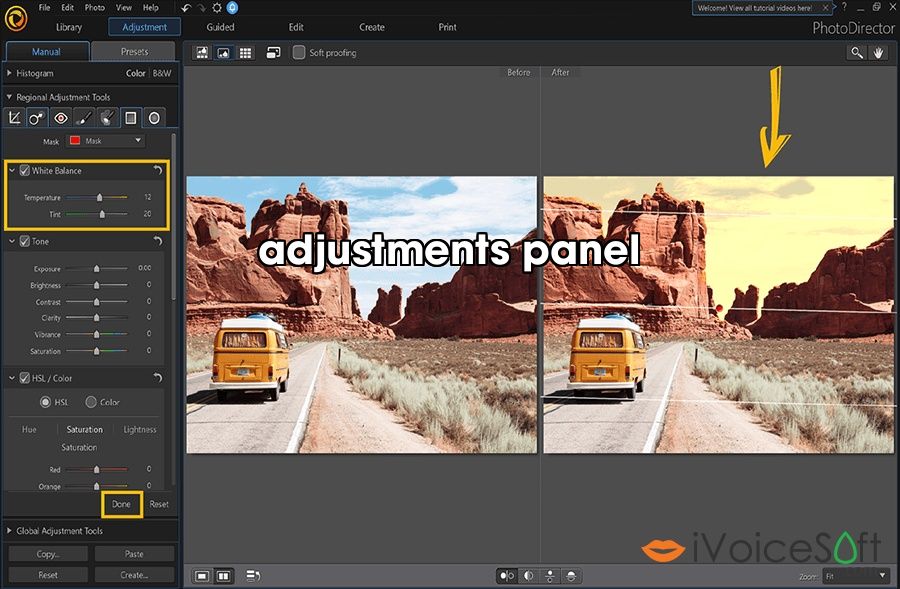Click the Copy... button
This screenshot has height=589, width=900.
pos(48,554)
